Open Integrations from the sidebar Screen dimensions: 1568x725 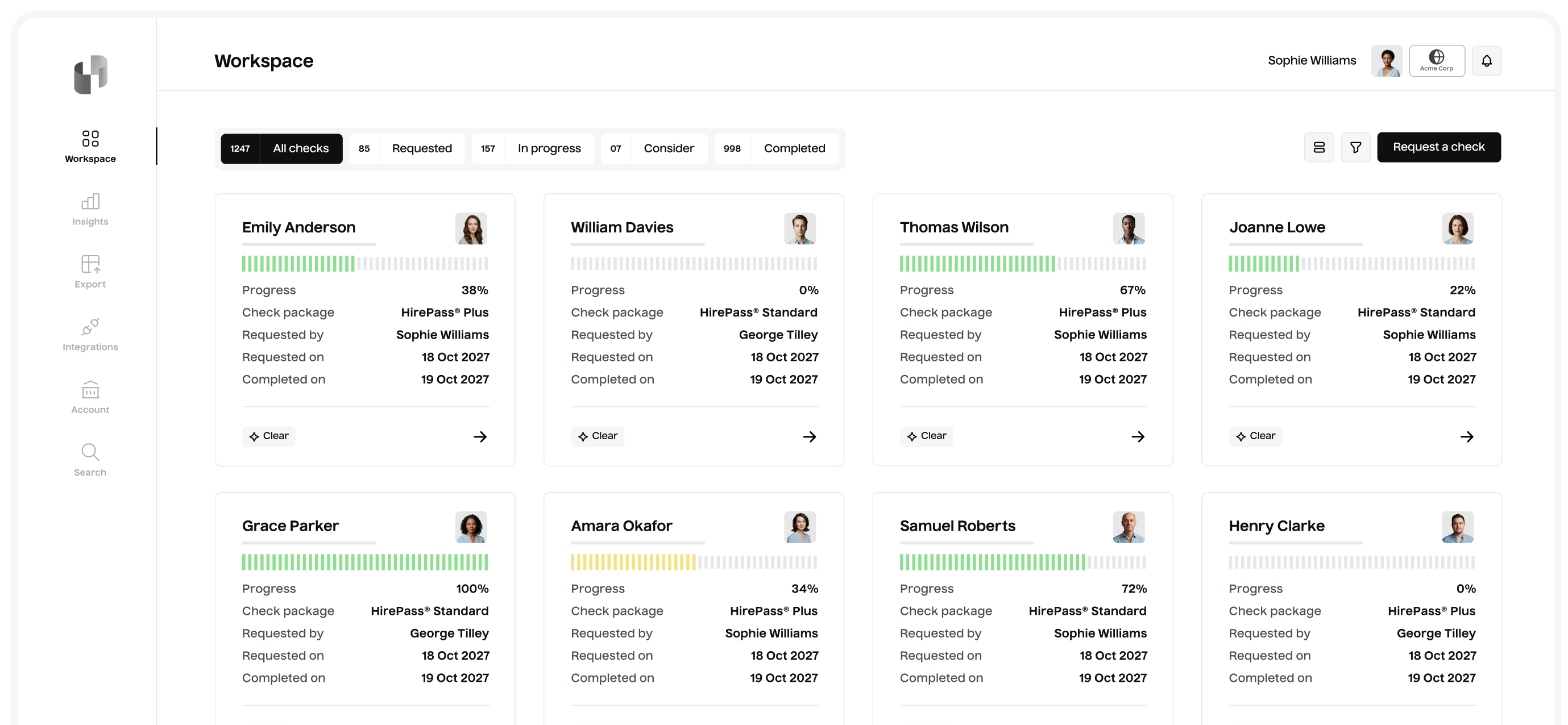pos(89,334)
